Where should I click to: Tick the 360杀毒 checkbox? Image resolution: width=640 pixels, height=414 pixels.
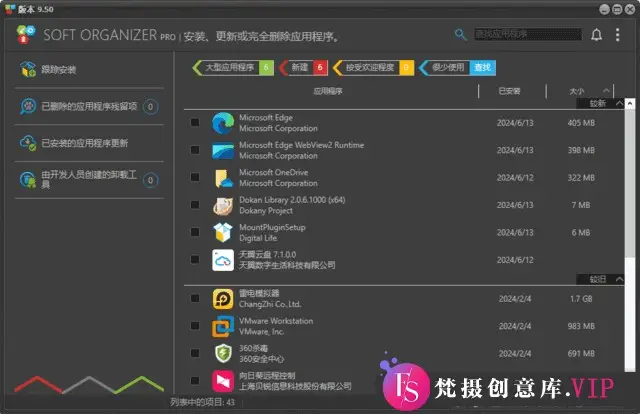[195, 353]
